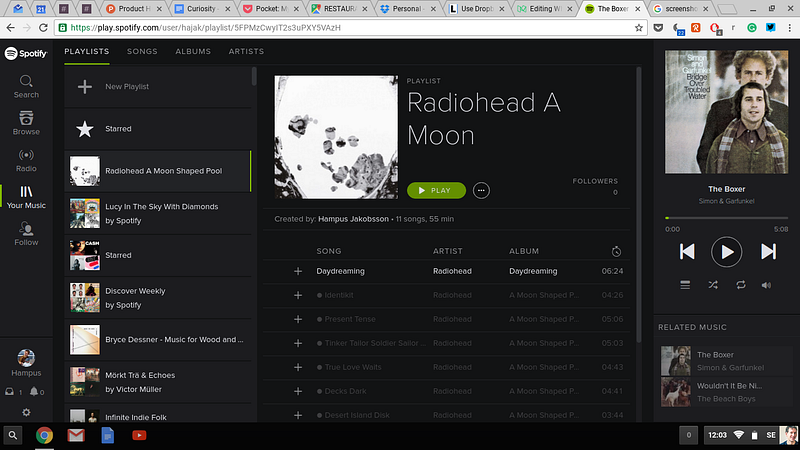This screenshot has width=800, height=450.
Task: Open Wouldn't It Be Ni... related track
Action: click(x=727, y=392)
